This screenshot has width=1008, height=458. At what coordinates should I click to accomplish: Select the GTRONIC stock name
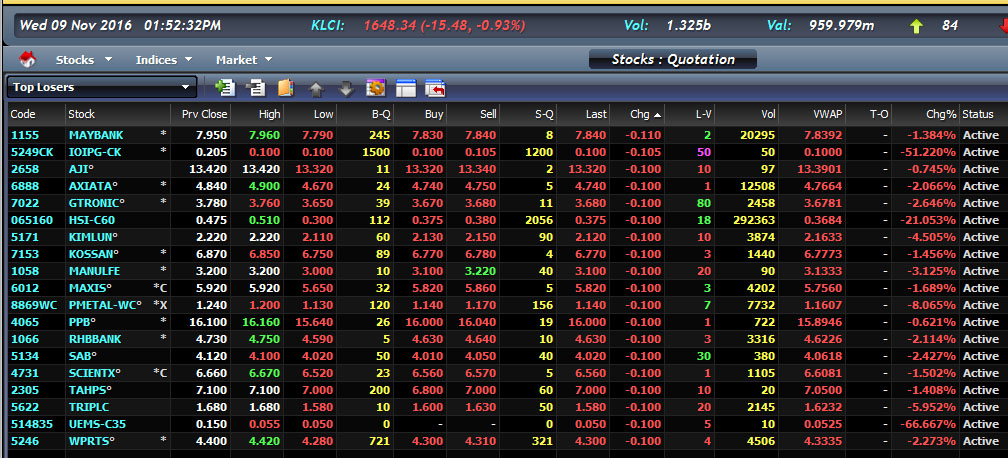(96, 203)
